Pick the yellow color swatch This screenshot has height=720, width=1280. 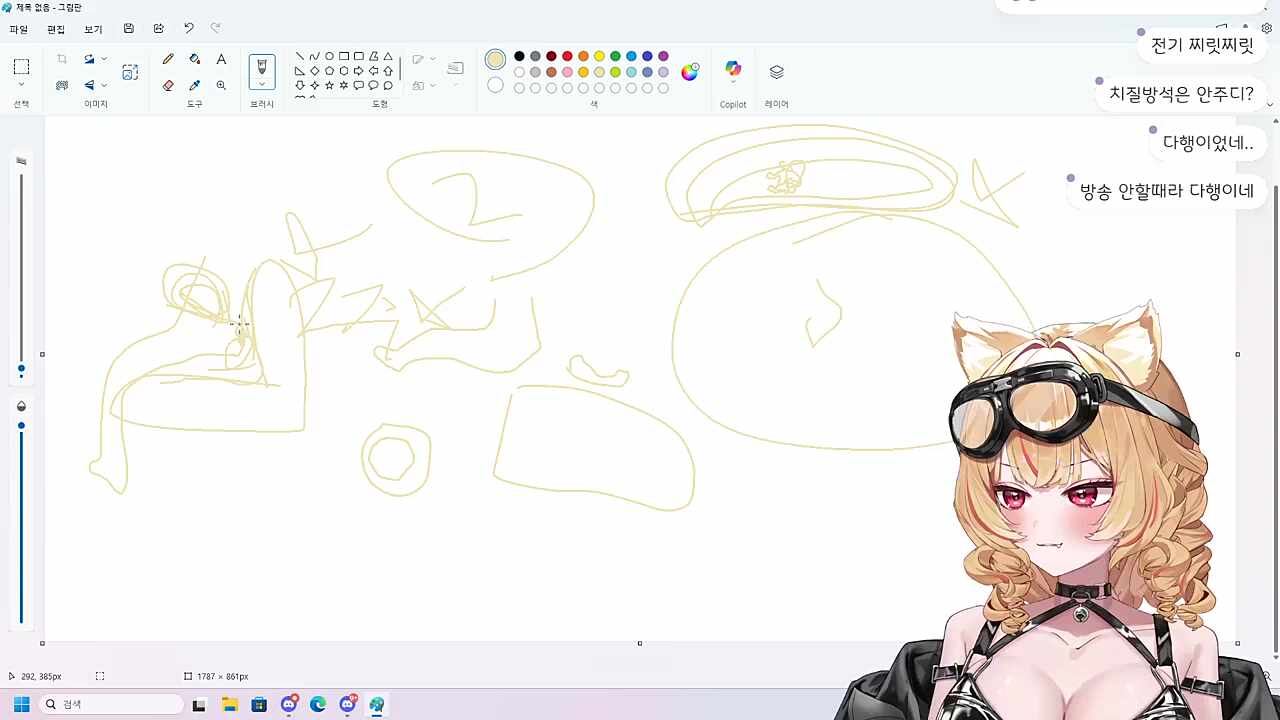tap(599, 56)
